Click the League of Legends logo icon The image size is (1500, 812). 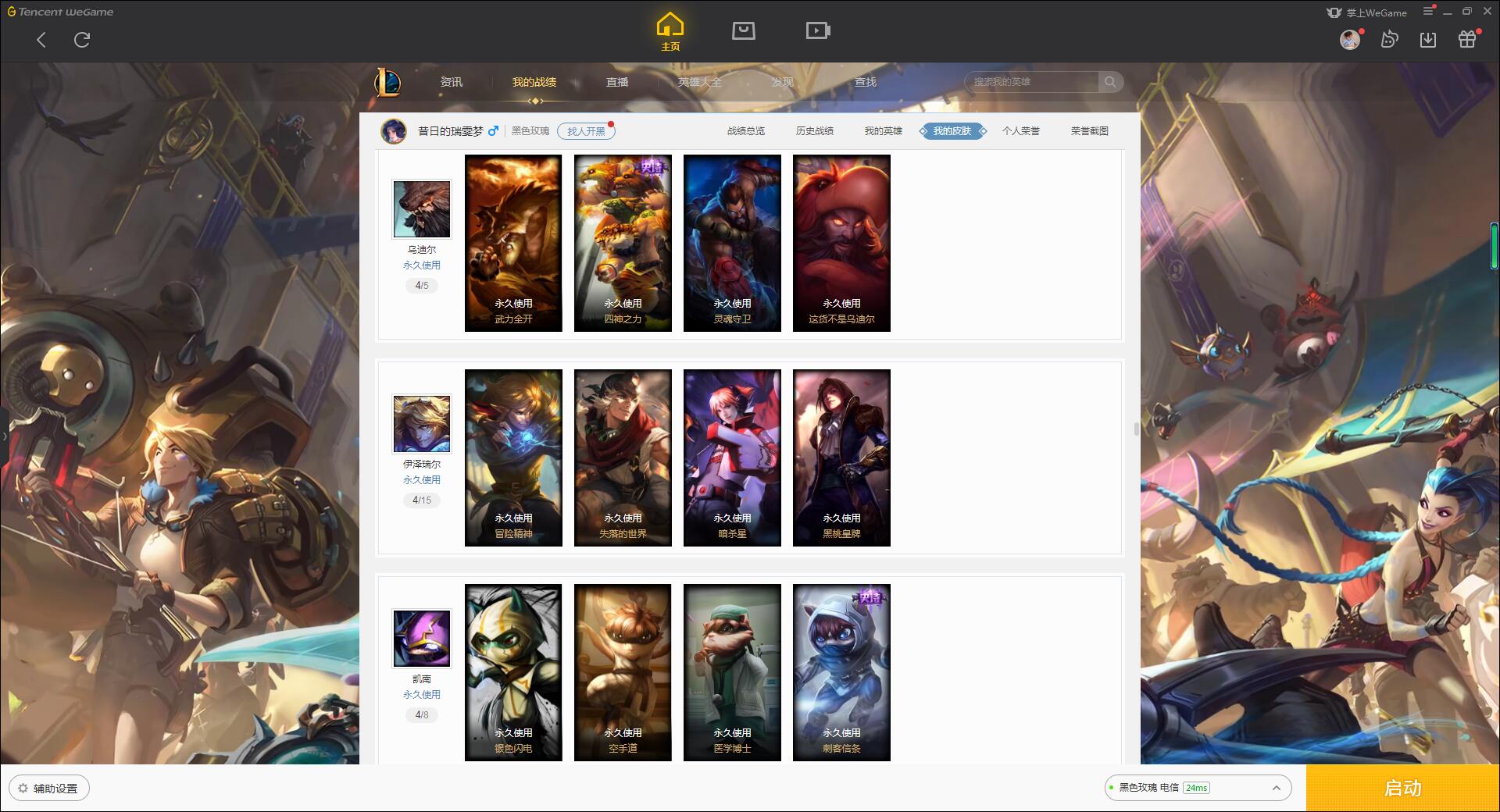tap(387, 82)
